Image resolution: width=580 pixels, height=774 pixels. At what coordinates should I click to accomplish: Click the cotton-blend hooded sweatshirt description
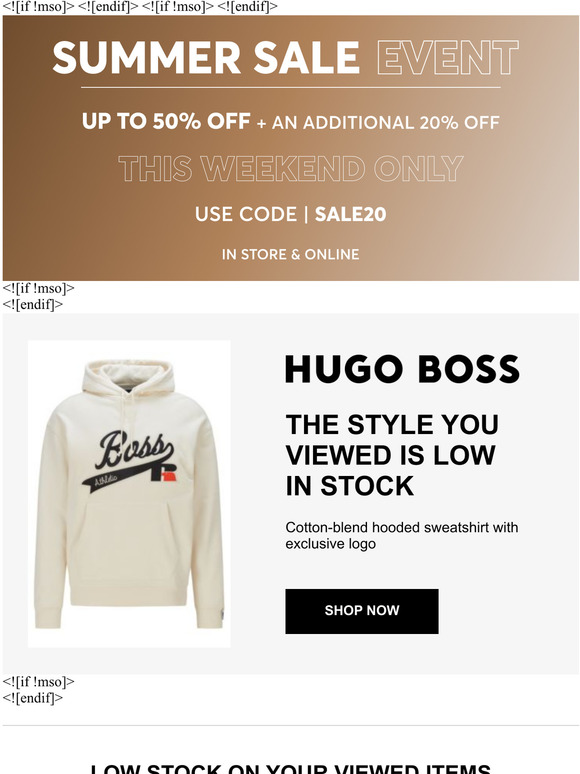pyautogui.click(x=402, y=536)
